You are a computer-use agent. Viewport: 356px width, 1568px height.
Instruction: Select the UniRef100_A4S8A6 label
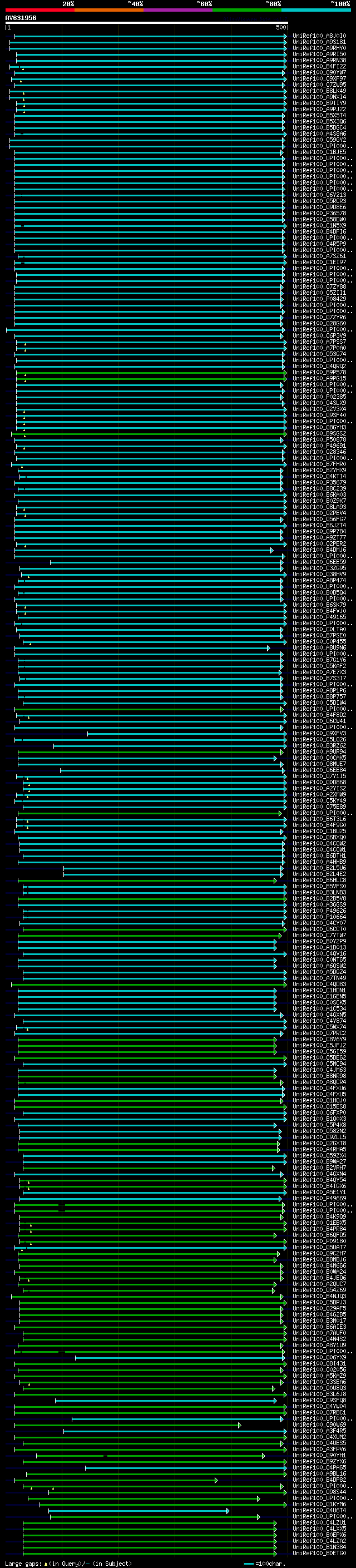tap(319, 134)
